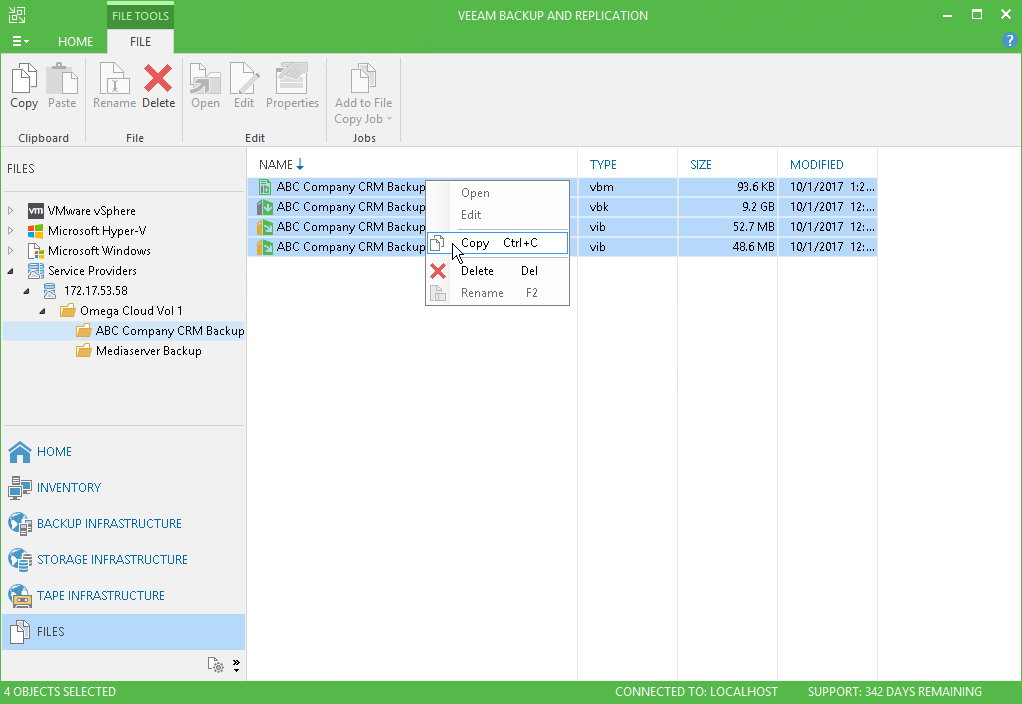Image resolution: width=1022 pixels, height=704 pixels.
Task: Sort the list by SIZE column
Action: pos(701,165)
